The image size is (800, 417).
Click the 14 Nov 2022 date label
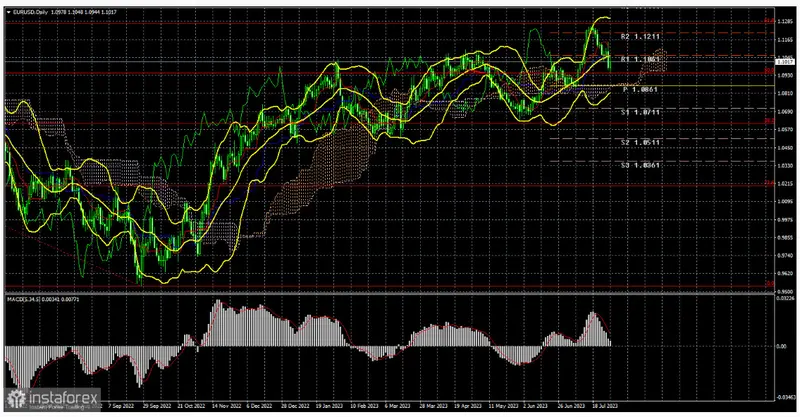[x=226, y=406]
